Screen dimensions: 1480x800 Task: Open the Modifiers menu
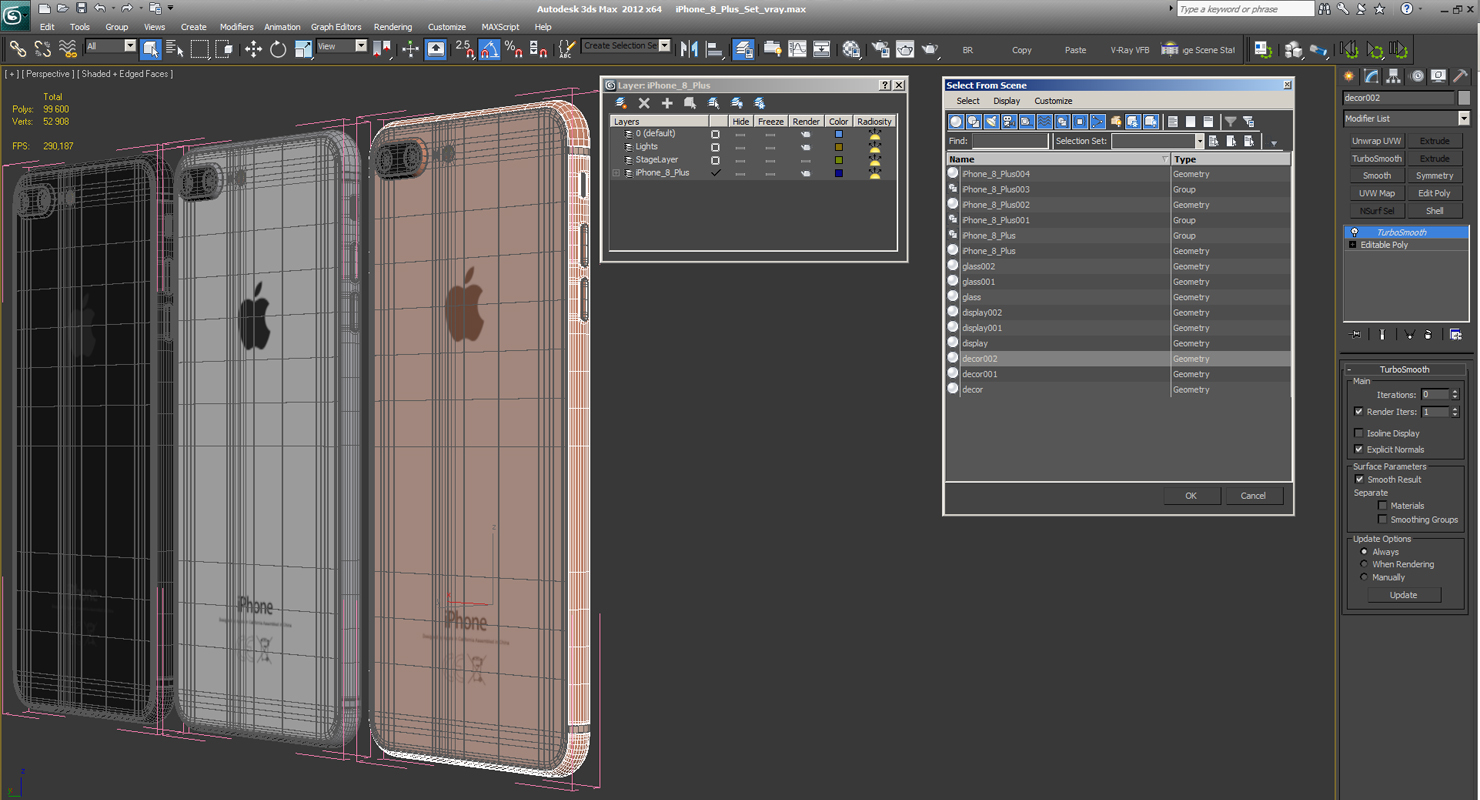[x=236, y=27]
